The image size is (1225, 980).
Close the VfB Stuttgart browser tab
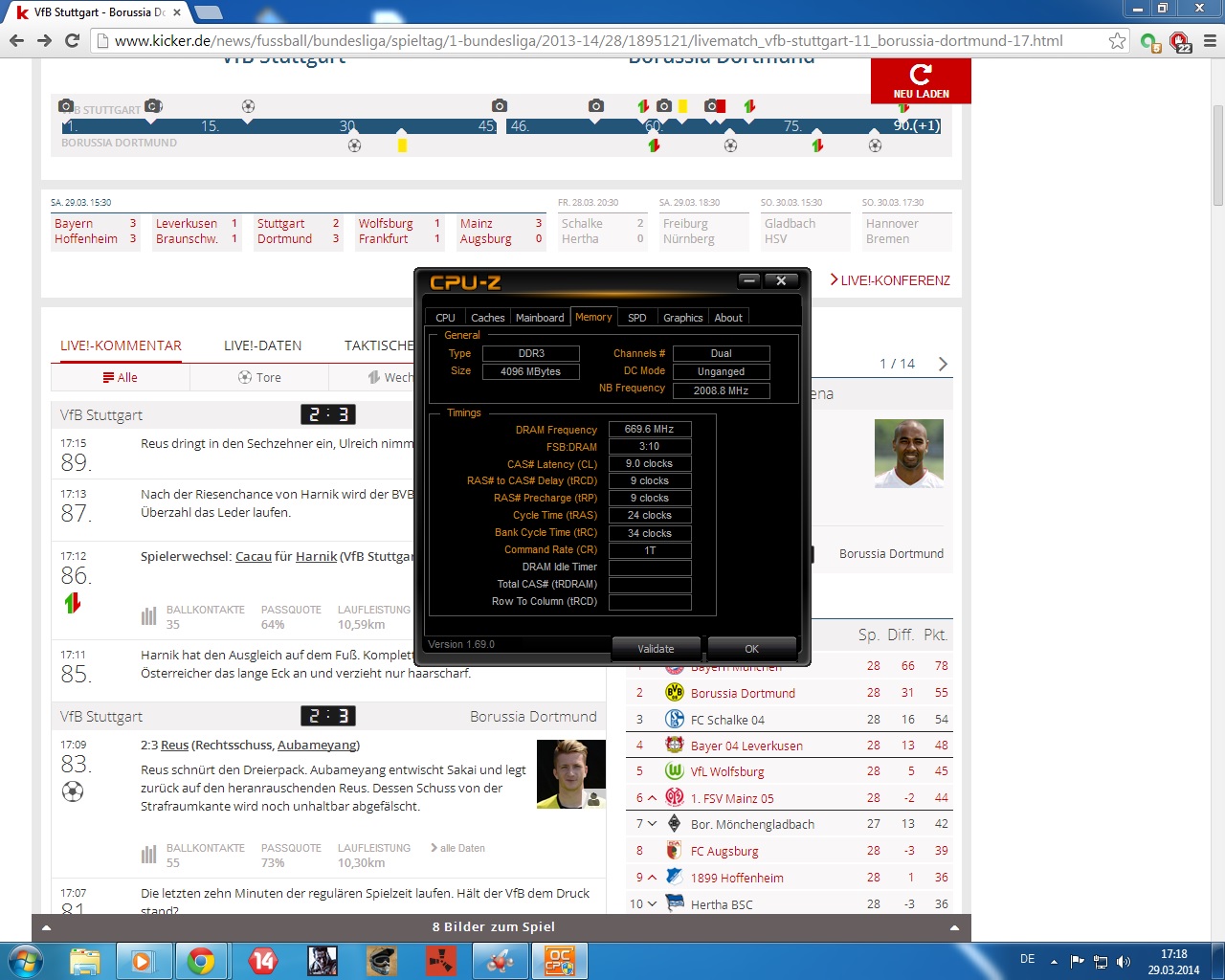coord(177,12)
